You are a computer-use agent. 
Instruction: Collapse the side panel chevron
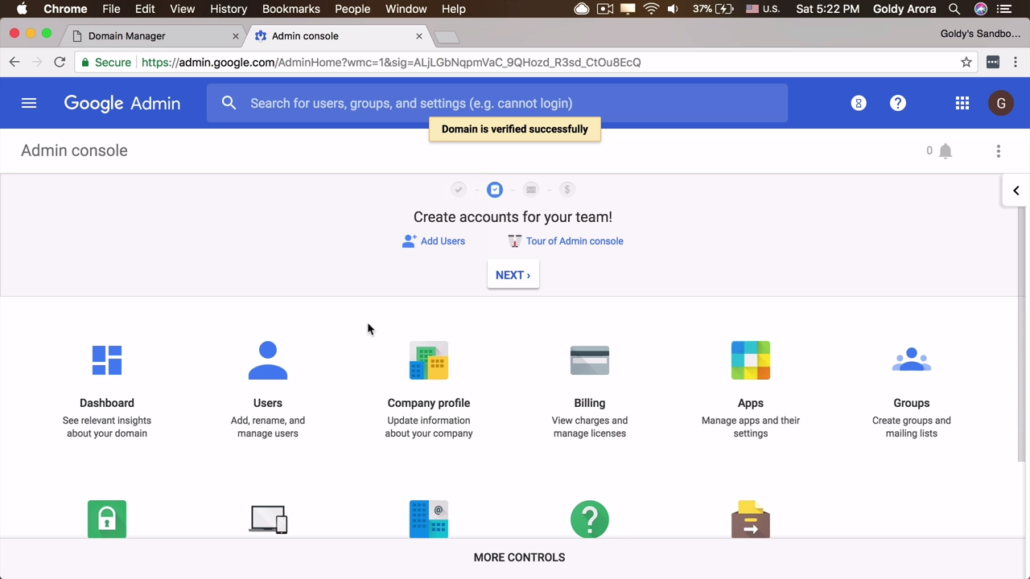click(x=1016, y=191)
